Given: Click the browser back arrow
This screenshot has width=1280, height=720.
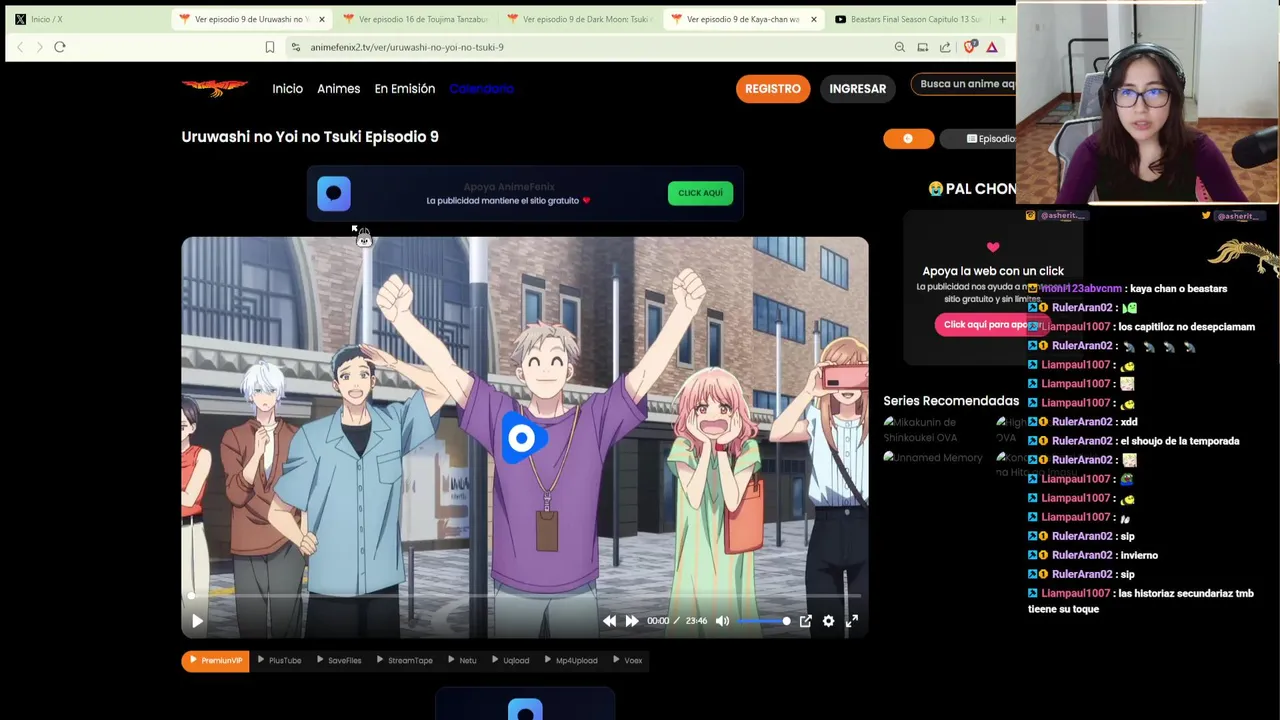Looking at the screenshot, I should (20, 47).
